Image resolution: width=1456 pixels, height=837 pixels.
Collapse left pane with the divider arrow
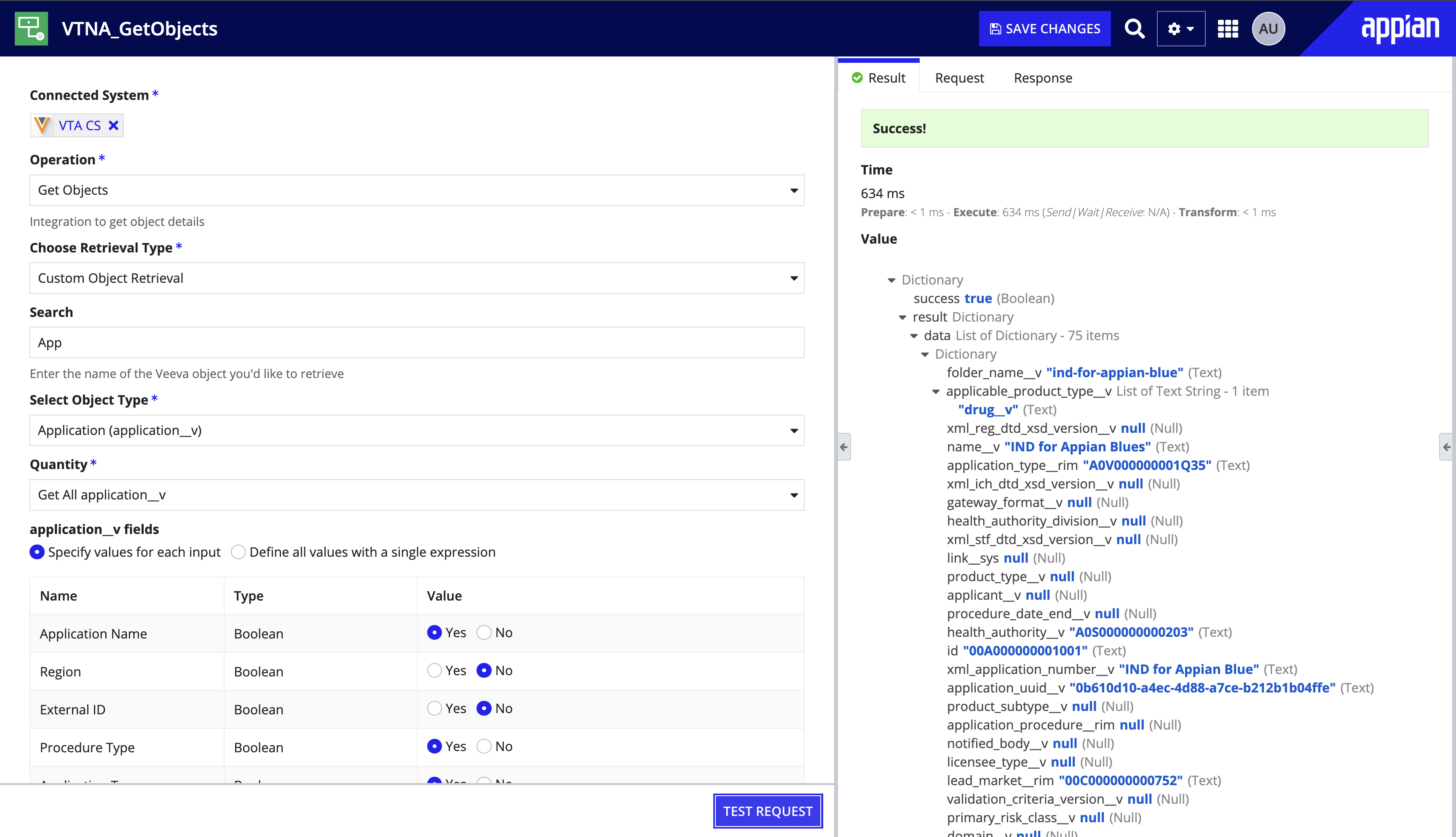coord(843,447)
